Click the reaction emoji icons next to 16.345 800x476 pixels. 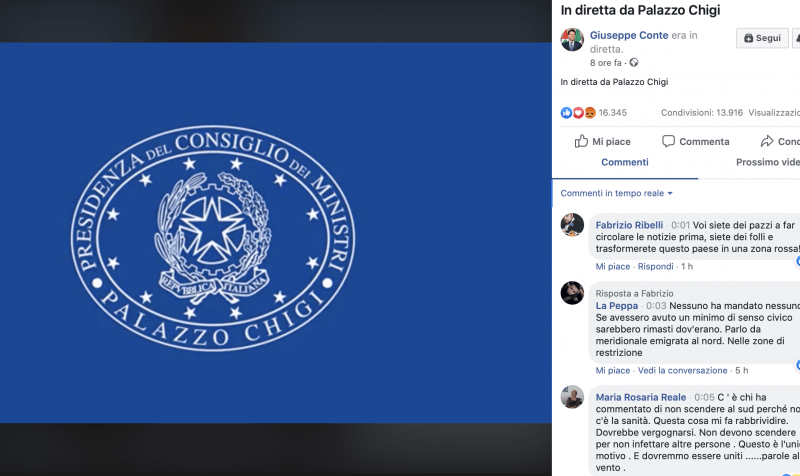click(x=578, y=113)
